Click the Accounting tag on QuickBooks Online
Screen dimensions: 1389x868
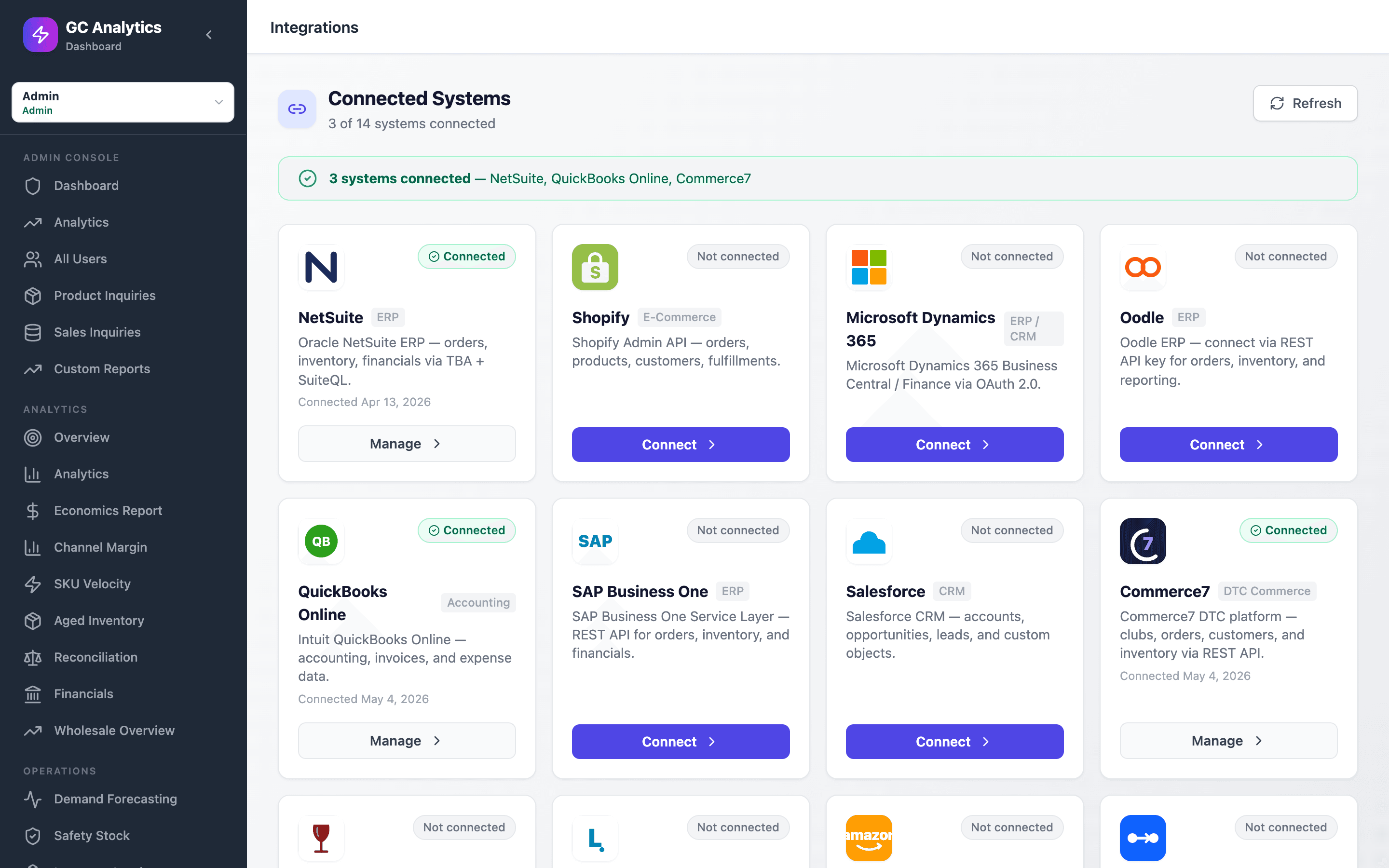[477, 602]
